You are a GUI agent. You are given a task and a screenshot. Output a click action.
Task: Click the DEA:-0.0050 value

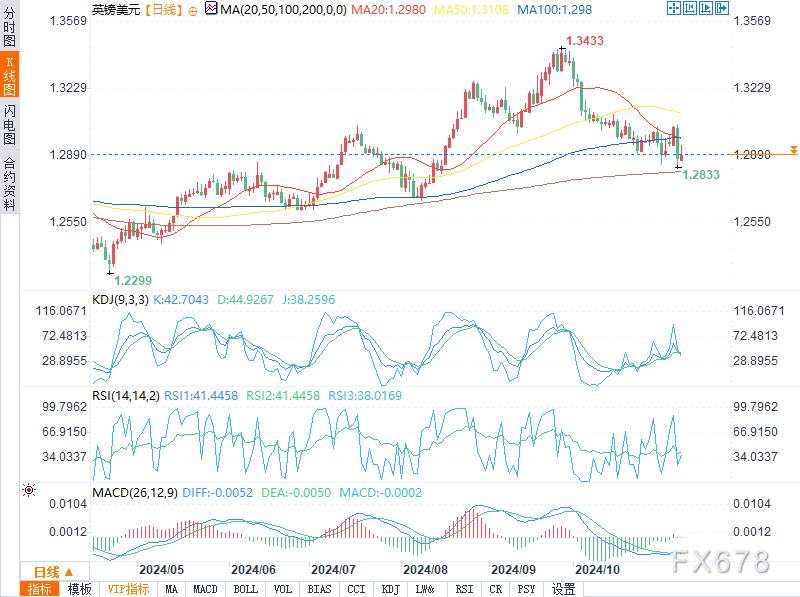[x=296, y=493]
